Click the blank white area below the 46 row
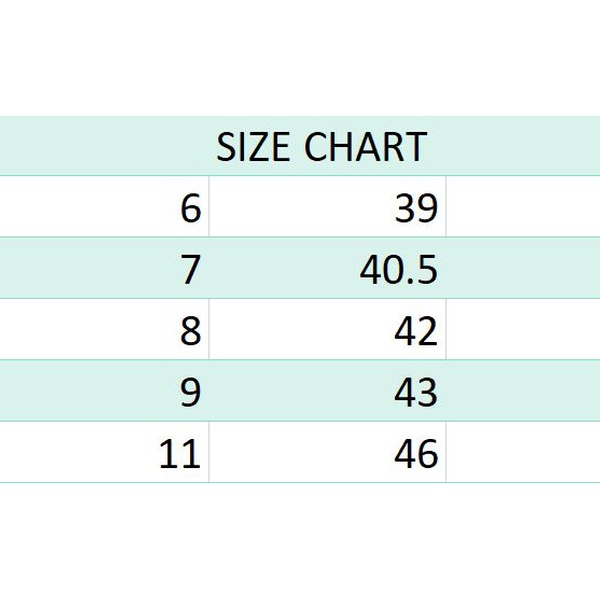The width and height of the screenshot is (600, 600). 300,540
